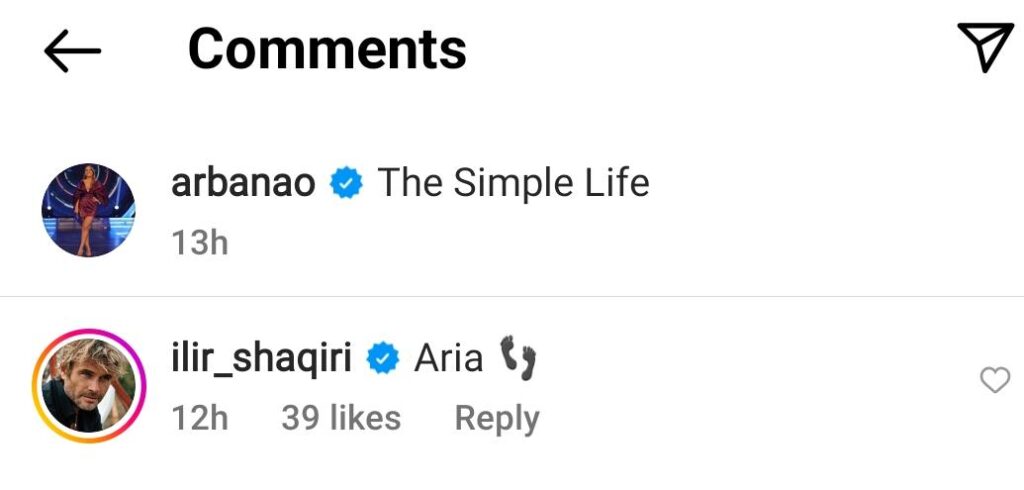
Task: Select the caption text The Simple Life
Action: click(513, 183)
